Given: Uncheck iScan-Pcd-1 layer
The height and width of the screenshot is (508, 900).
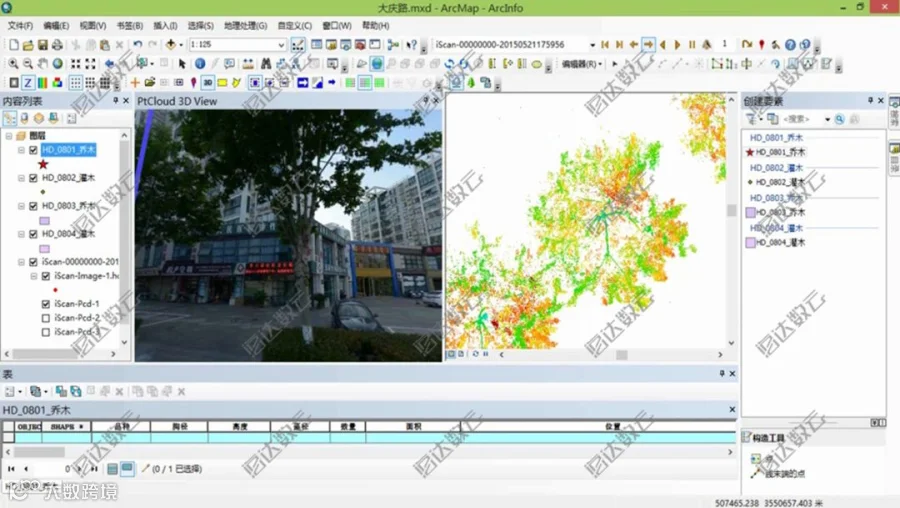Looking at the screenshot, I should coord(46,304).
